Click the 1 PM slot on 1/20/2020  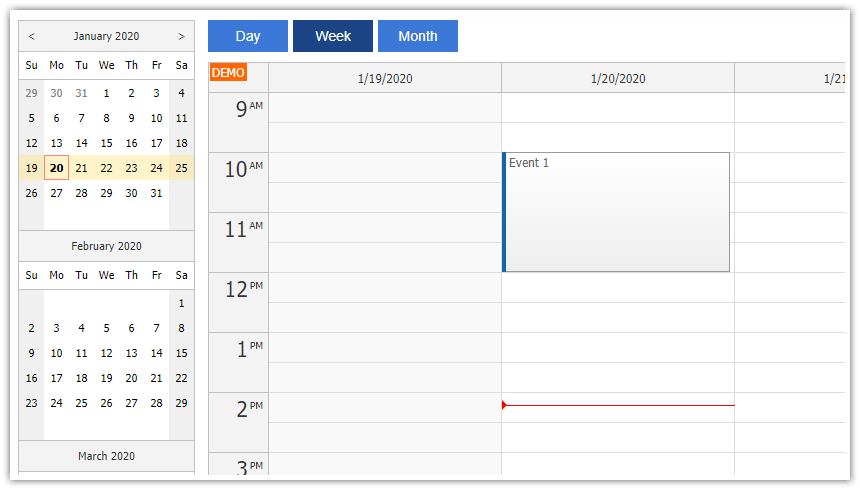(618, 348)
